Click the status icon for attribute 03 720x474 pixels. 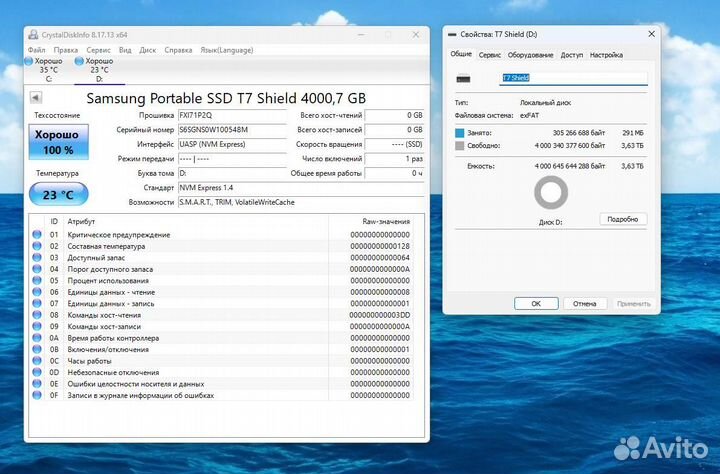pos(37,257)
